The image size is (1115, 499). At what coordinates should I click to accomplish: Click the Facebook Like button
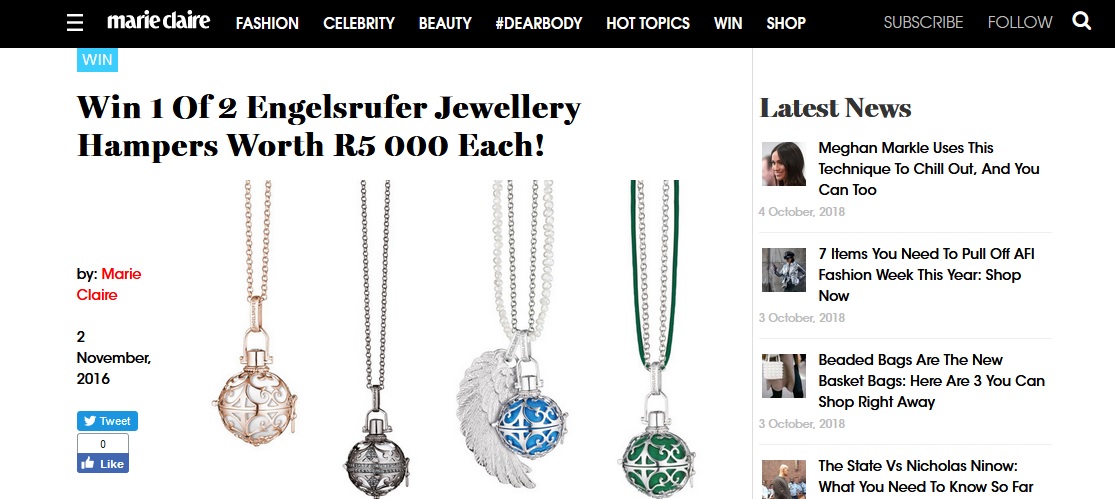pos(103,463)
